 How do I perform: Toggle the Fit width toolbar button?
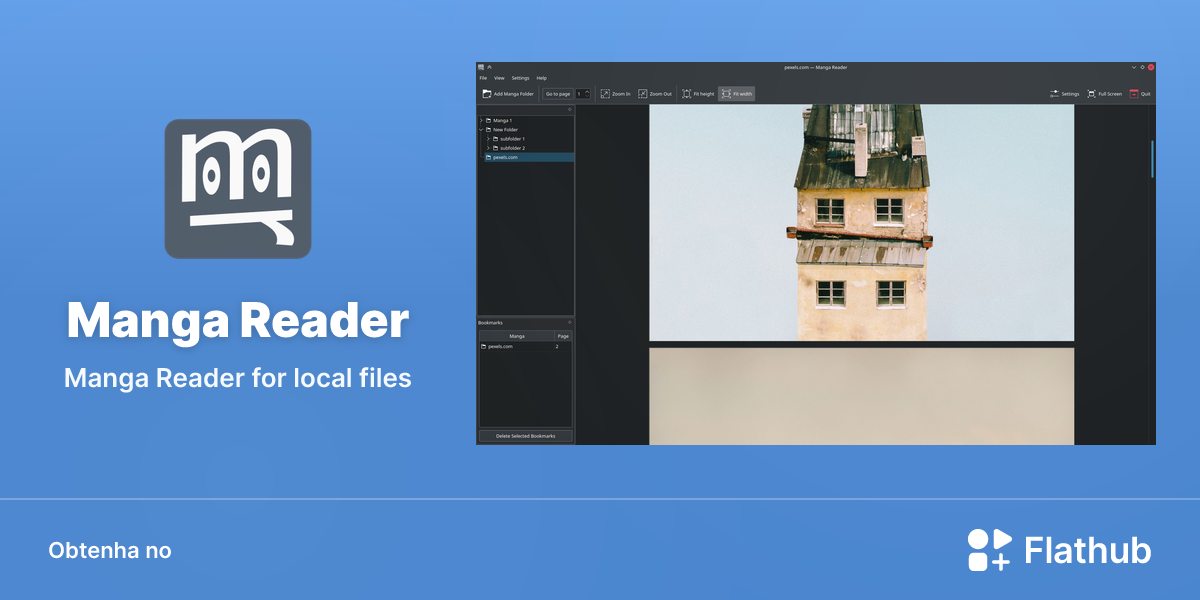(x=736, y=94)
